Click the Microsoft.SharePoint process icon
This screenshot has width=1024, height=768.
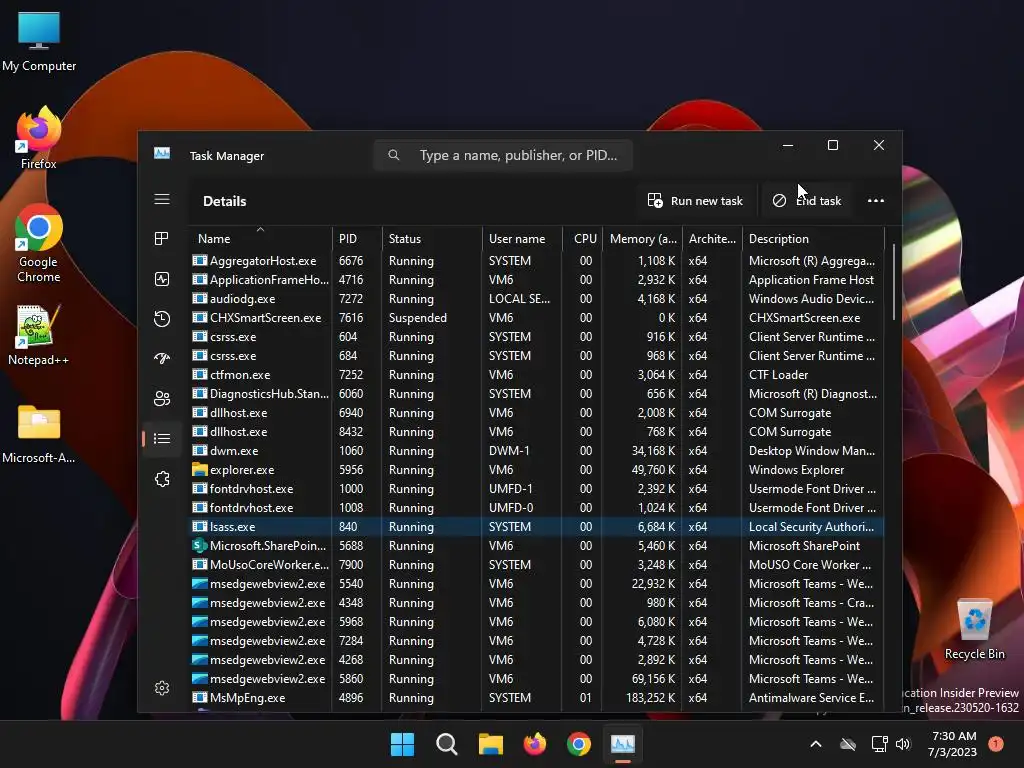(199, 545)
